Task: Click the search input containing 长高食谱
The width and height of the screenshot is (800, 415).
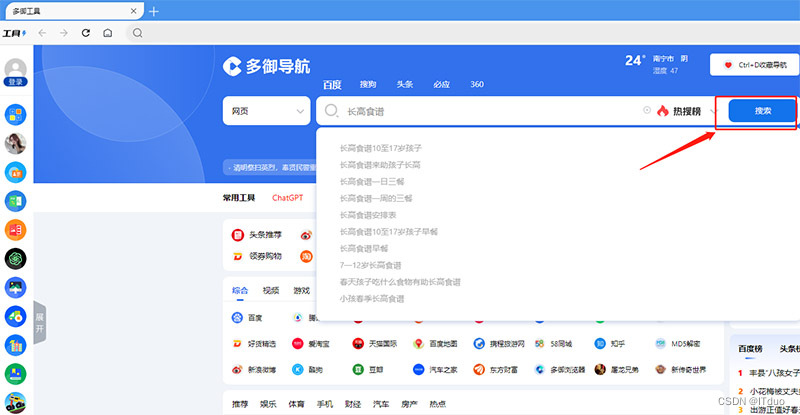Action: pyautogui.click(x=480, y=111)
